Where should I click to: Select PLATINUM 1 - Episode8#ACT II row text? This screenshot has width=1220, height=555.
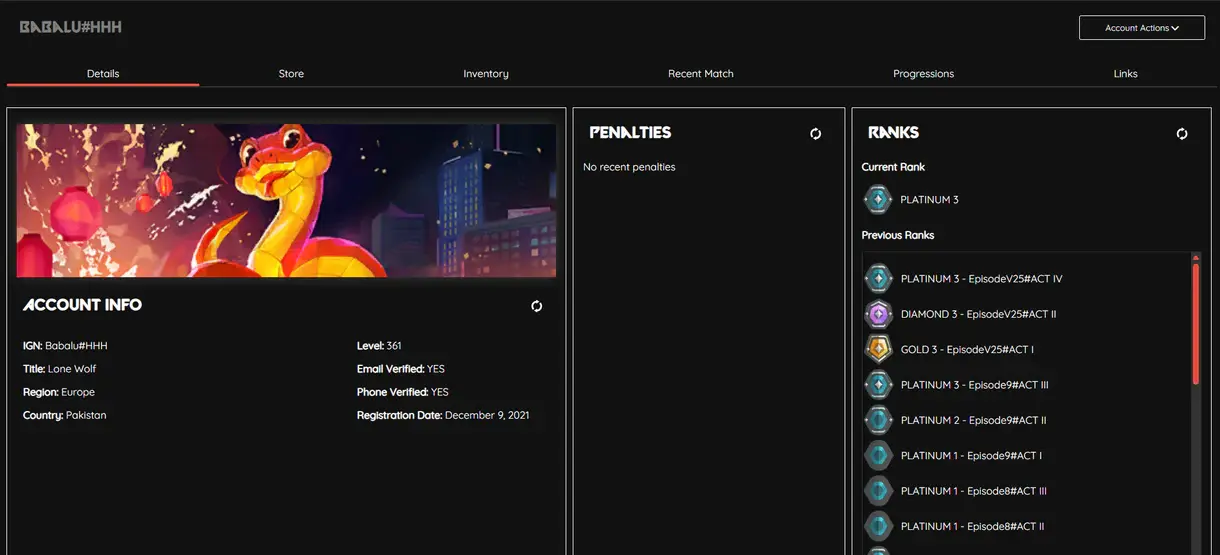click(x=973, y=527)
